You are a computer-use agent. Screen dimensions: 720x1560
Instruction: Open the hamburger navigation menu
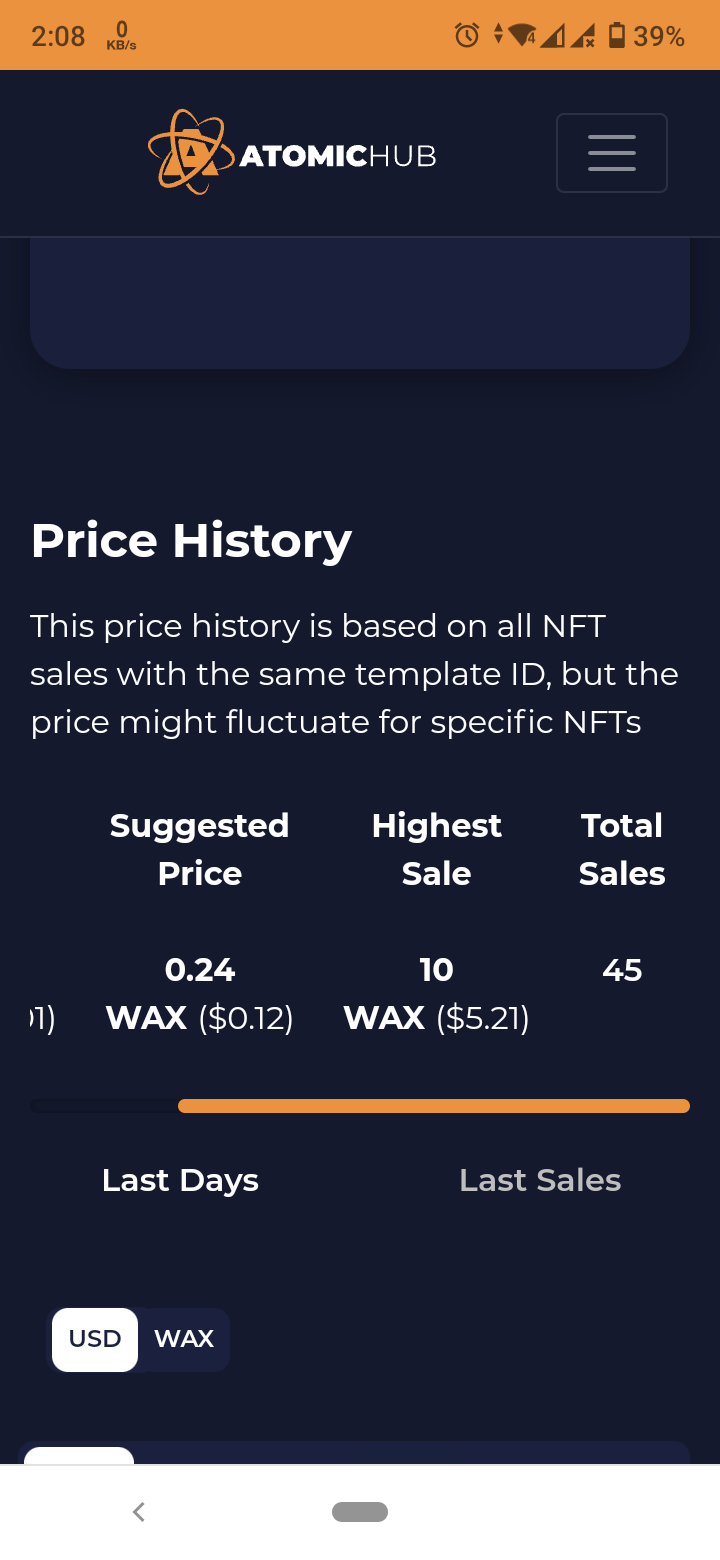pyautogui.click(x=612, y=153)
